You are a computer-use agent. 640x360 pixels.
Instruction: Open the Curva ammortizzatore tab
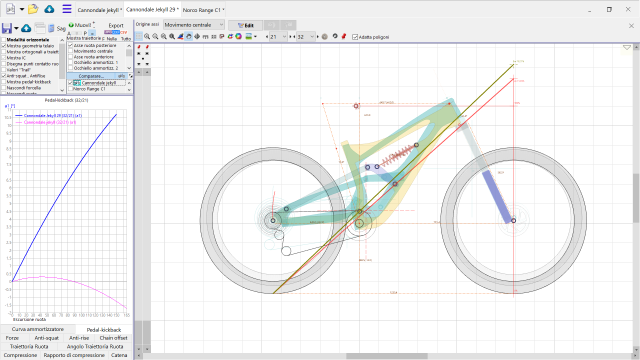38,329
